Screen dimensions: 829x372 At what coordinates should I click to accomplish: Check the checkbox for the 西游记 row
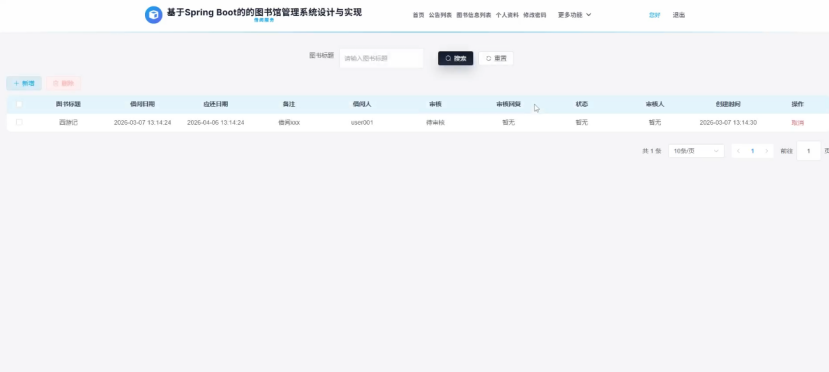pos(19,122)
